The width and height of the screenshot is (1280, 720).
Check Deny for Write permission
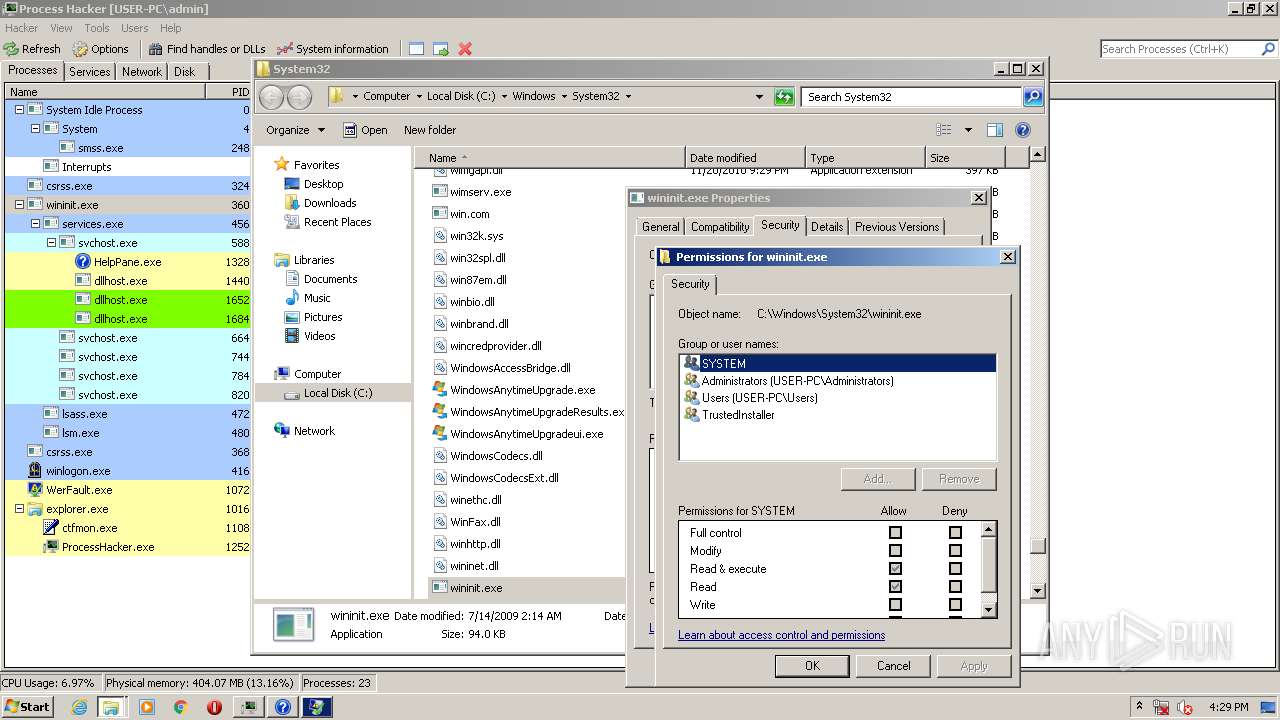coord(955,605)
